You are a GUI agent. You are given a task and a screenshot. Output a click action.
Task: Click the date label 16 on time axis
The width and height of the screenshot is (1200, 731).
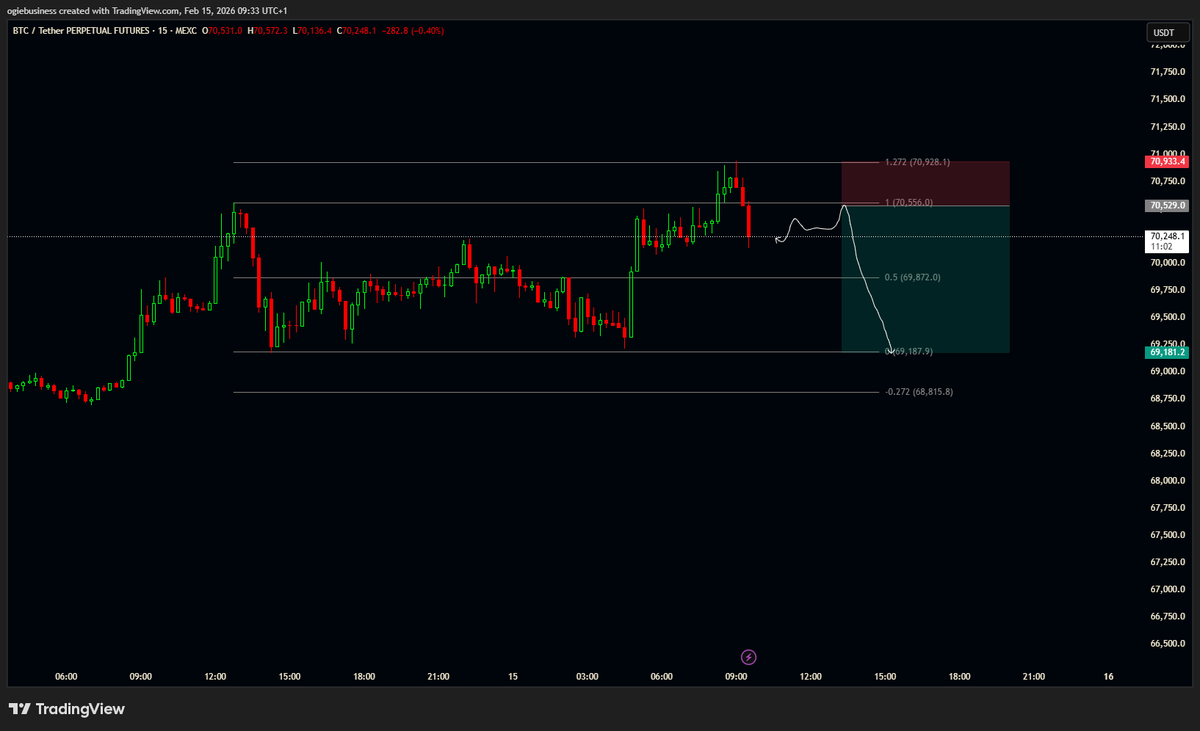pos(1108,677)
